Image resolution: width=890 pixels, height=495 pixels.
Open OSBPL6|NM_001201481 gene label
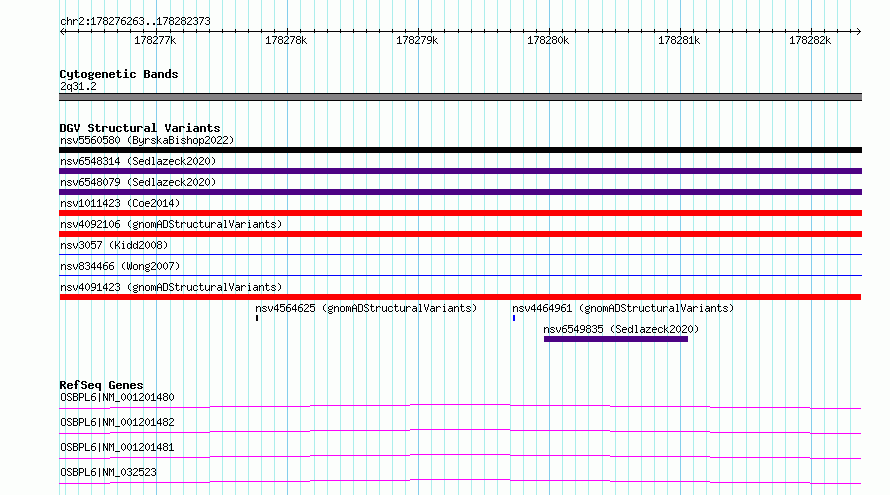[117, 447]
